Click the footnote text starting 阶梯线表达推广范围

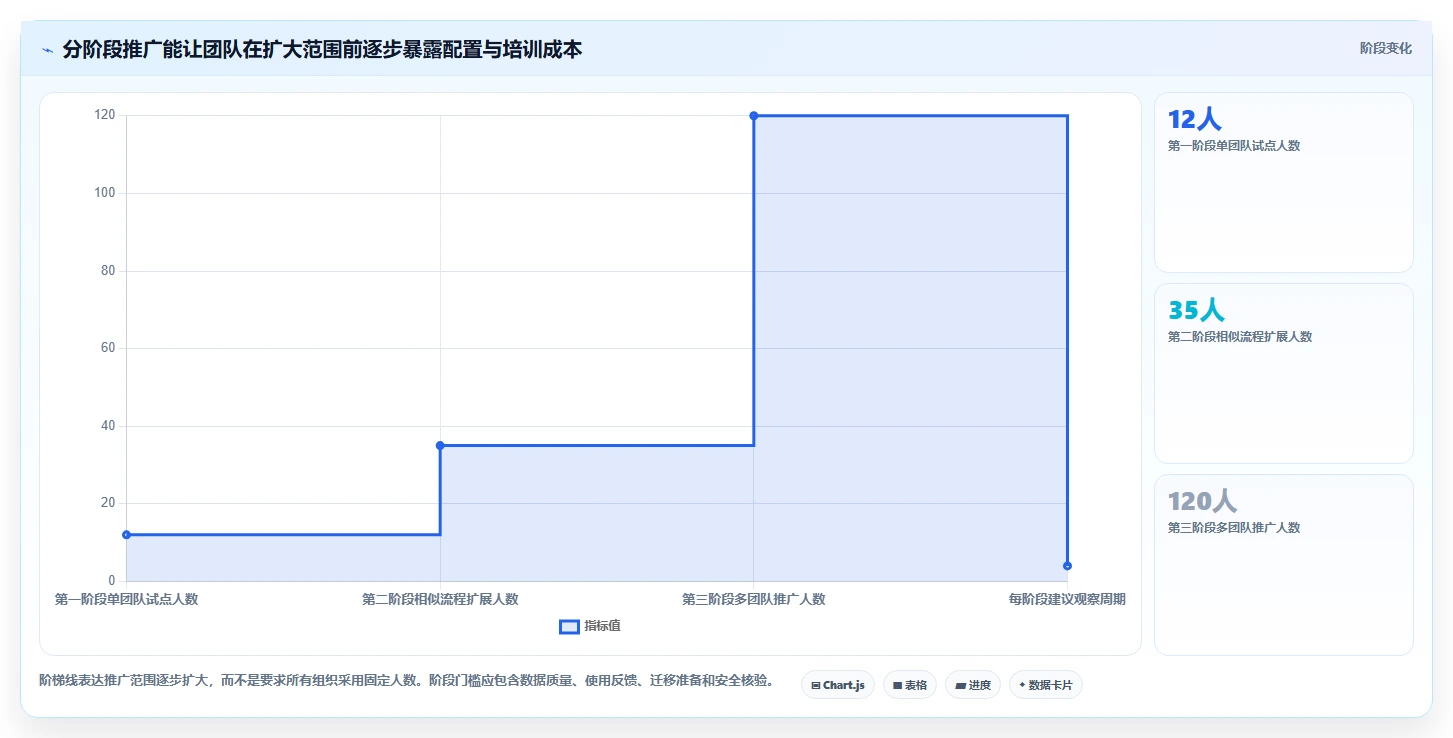click(x=406, y=681)
